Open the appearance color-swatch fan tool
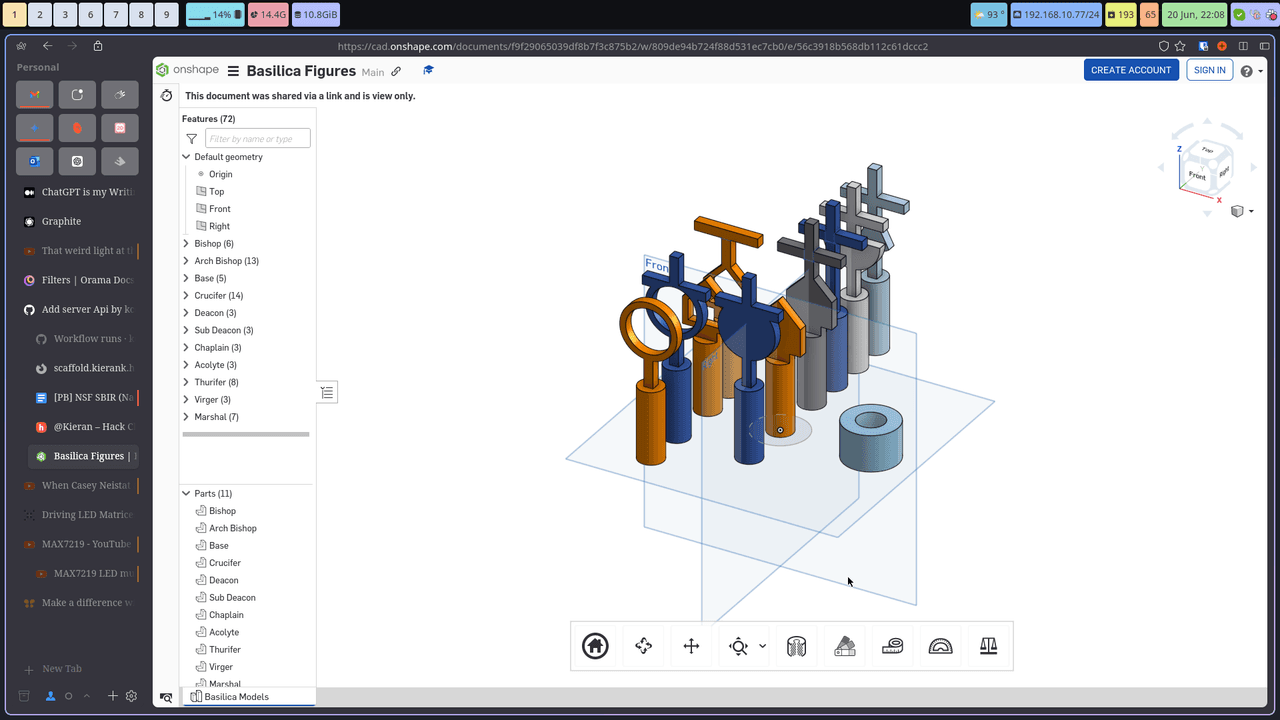Screen dimensions: 1280x720 pyautogui.click(x=845, y=646)
